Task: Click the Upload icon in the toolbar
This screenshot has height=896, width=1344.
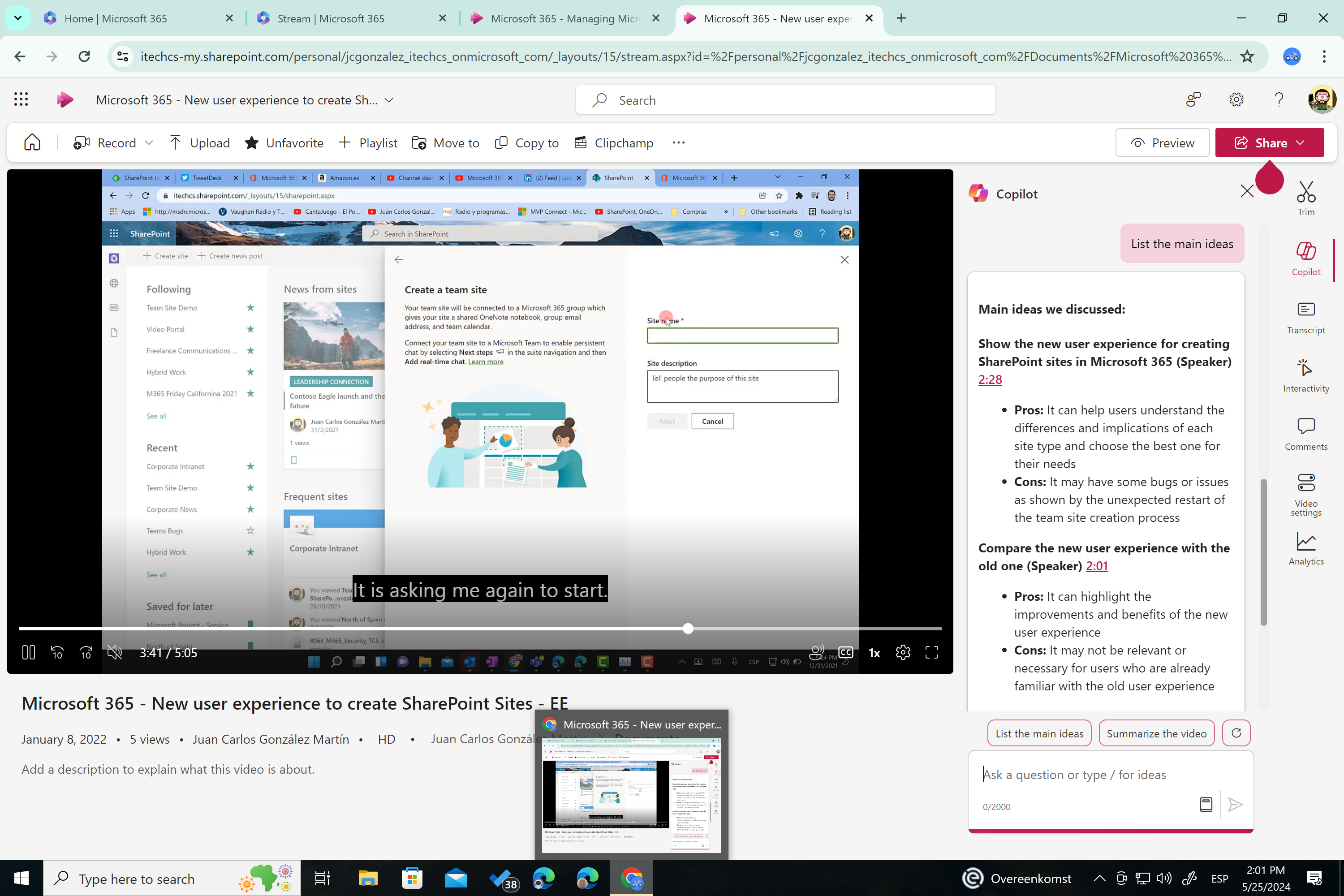Action: (176, 142)
